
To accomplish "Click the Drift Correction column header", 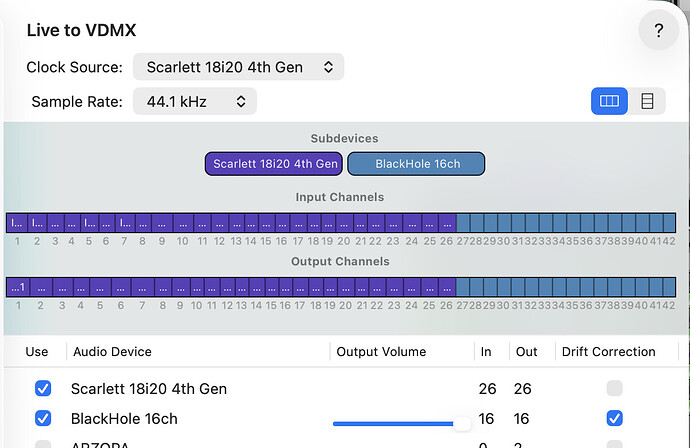I will [x=609, y=352].
